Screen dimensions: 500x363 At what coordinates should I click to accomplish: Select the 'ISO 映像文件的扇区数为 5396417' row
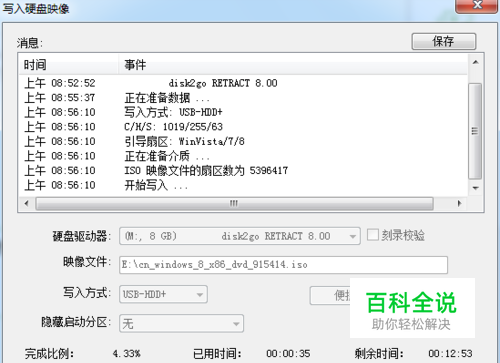(x=244, y=171)
